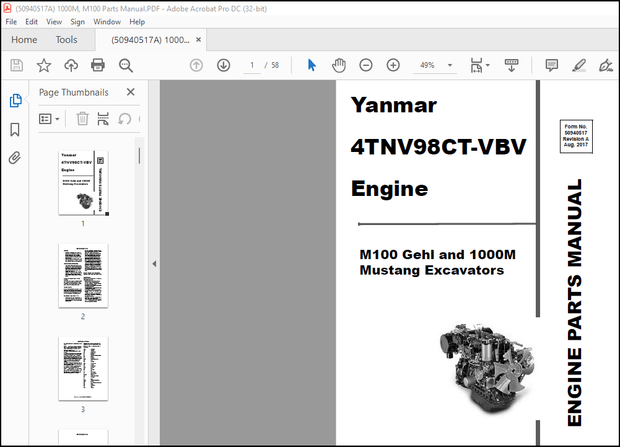The width and height of the screenshot is (620, 447).
Task: Open the zoom level dropdown arrow
Action: [x=450, y=65]
